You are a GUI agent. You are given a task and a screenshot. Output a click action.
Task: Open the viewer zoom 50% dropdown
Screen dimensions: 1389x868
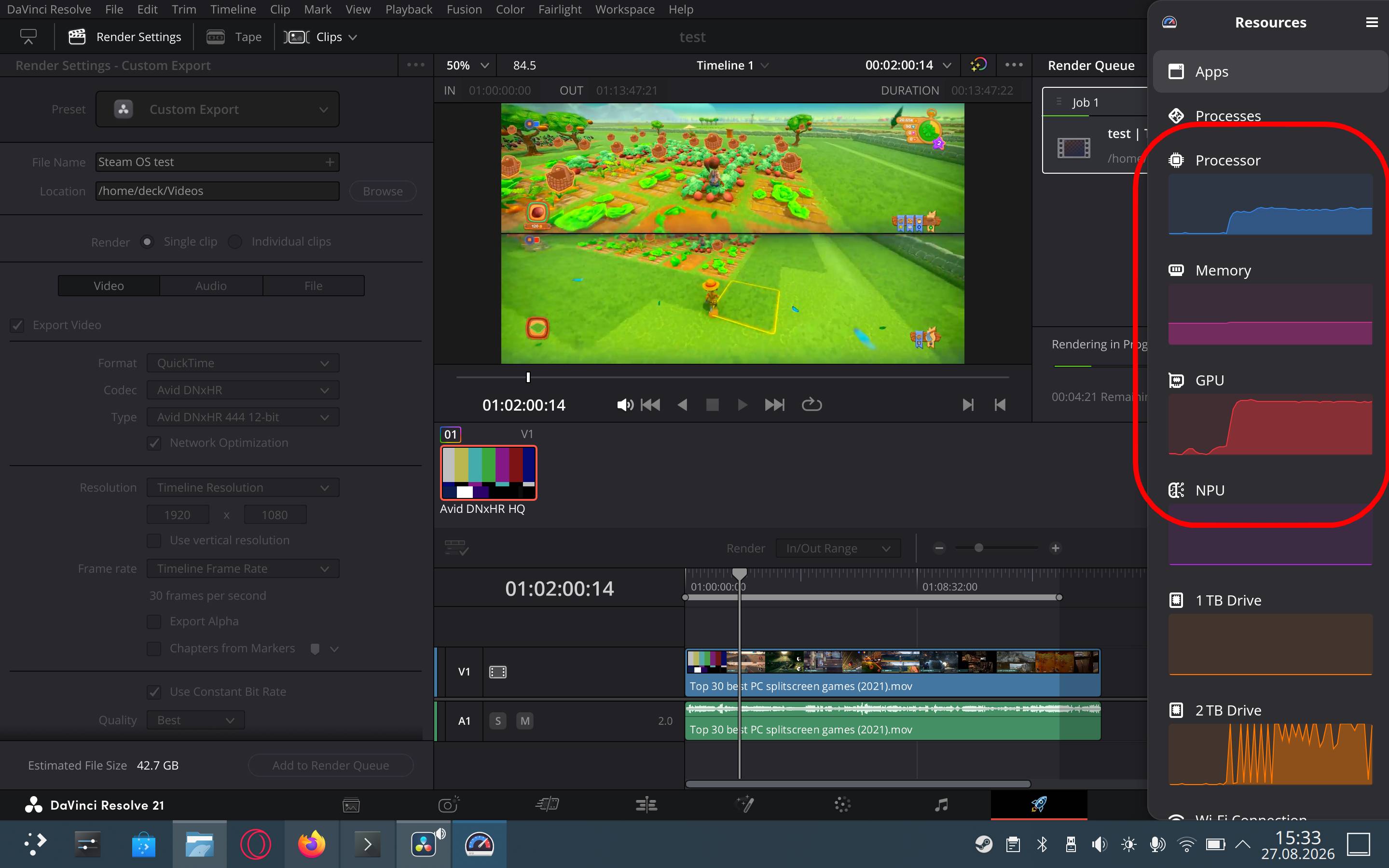tap(467, 66)
